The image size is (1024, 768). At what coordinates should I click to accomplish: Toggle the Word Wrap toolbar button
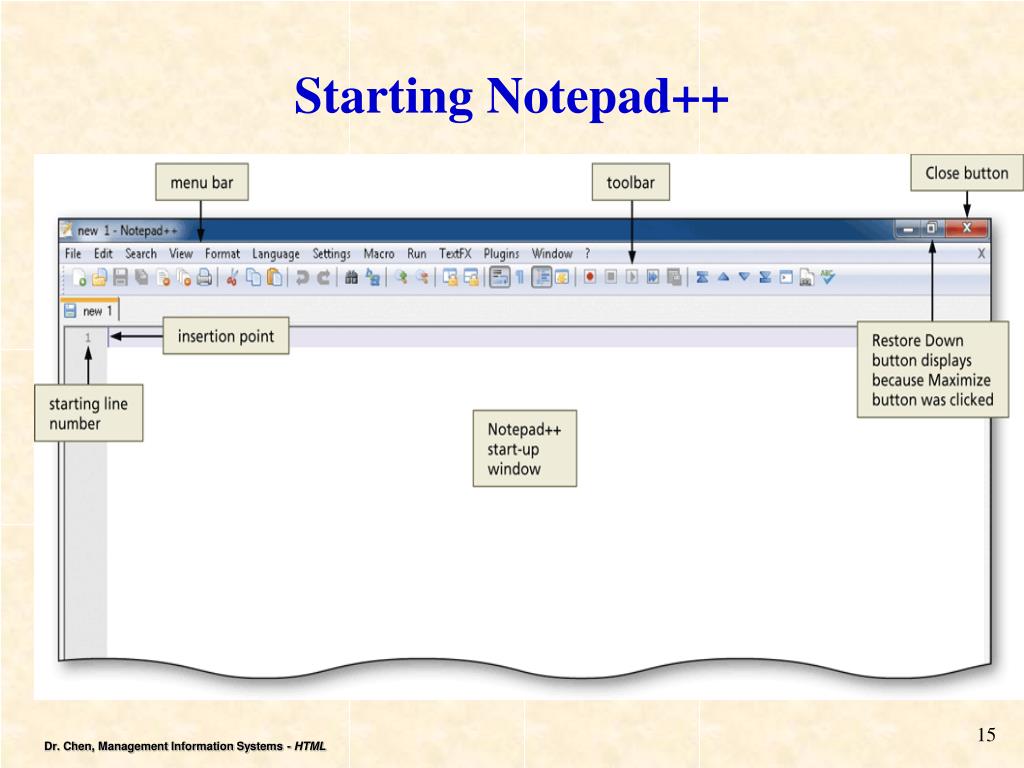500,278
